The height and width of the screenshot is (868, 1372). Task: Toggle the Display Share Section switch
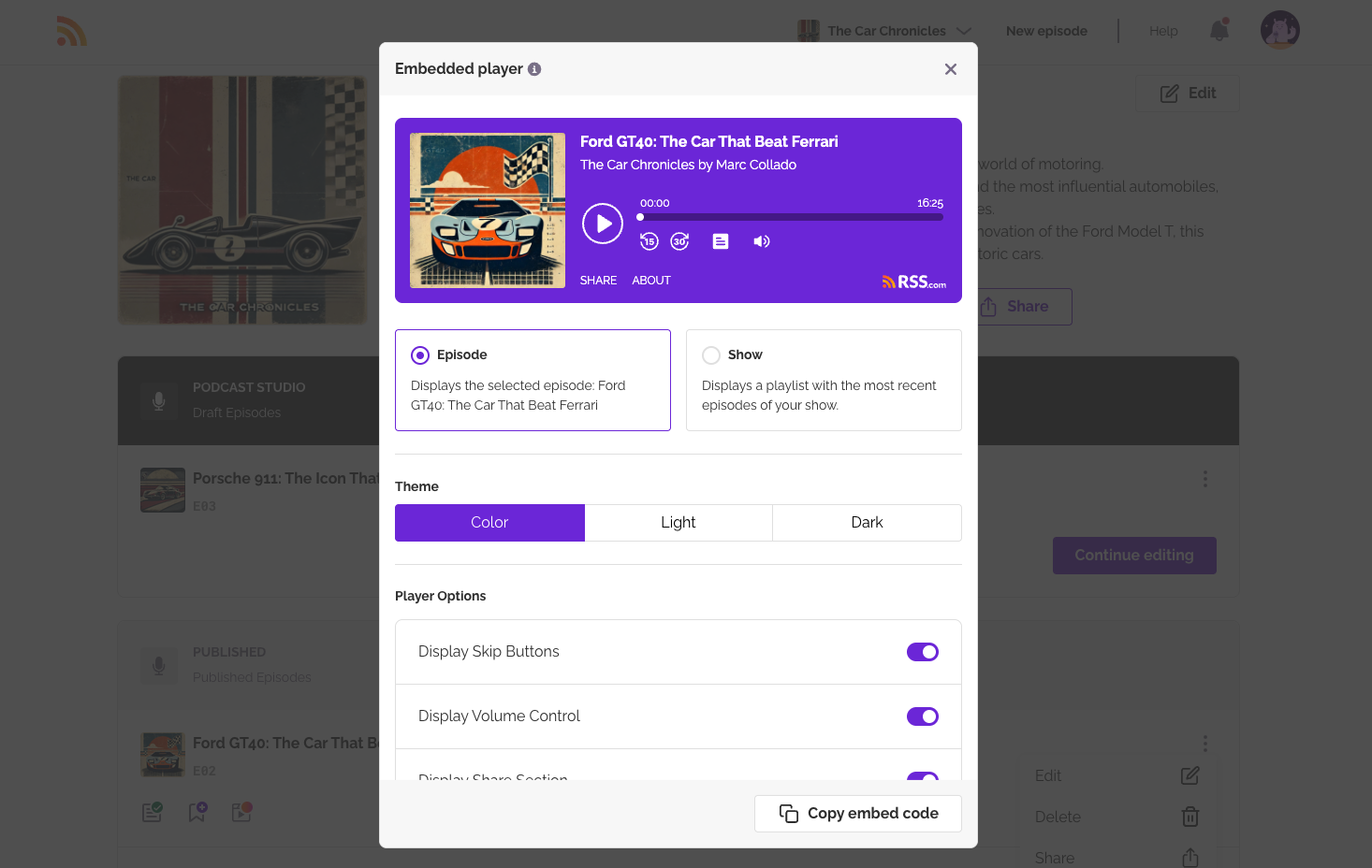(x=923, y=776)
